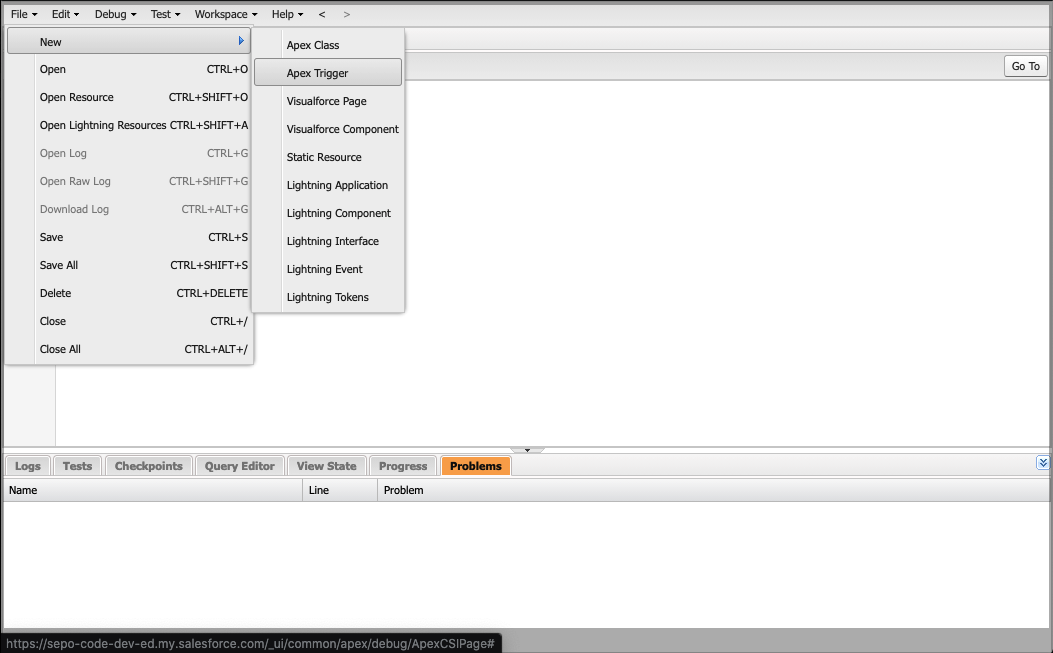This screenshot has height=653, width=1053.
Task: Create a new Lightning Component
Action: click(328, 213)
